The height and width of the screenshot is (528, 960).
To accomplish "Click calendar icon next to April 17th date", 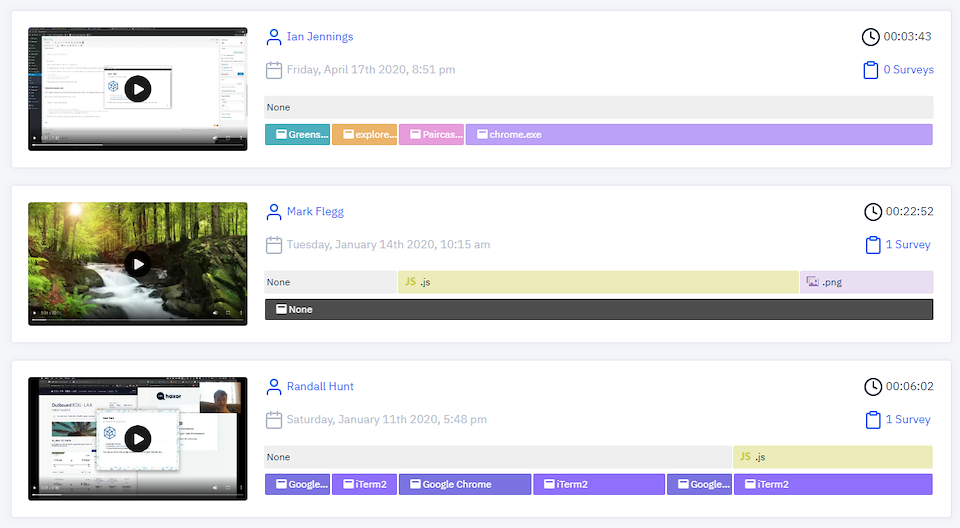I will (274, 70).
